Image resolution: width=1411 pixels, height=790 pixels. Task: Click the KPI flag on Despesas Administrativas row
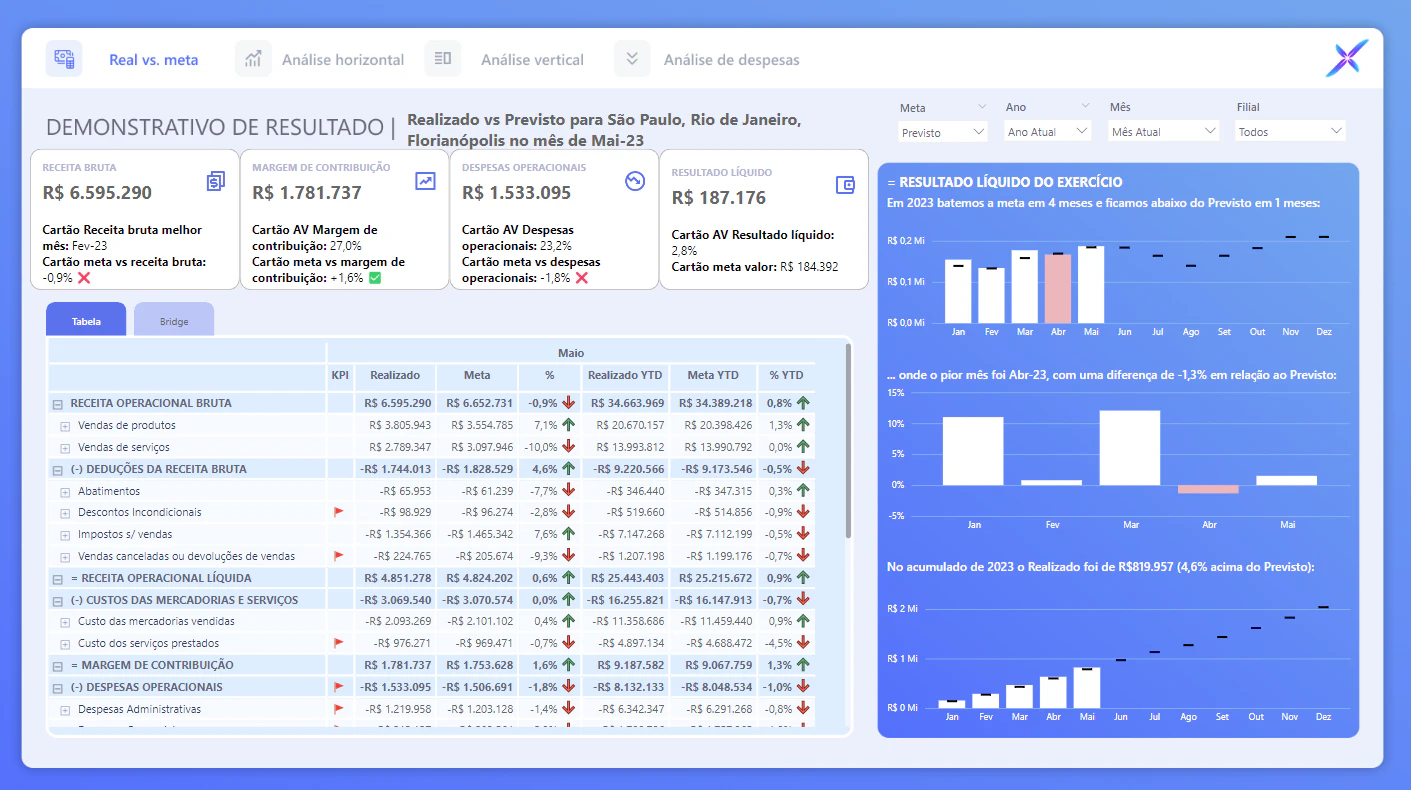[x=339, y=709]
